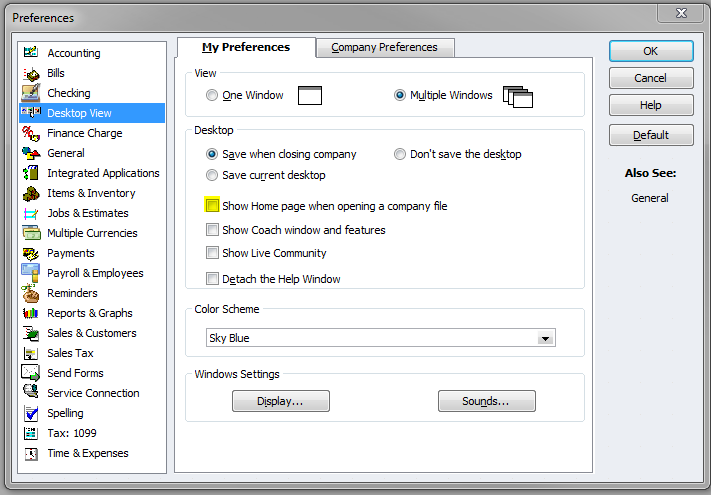Image resolution: width=711 pixels, height=495 pixels.
Task: Select Checking in the preferences list
Action: click(92, 93)
